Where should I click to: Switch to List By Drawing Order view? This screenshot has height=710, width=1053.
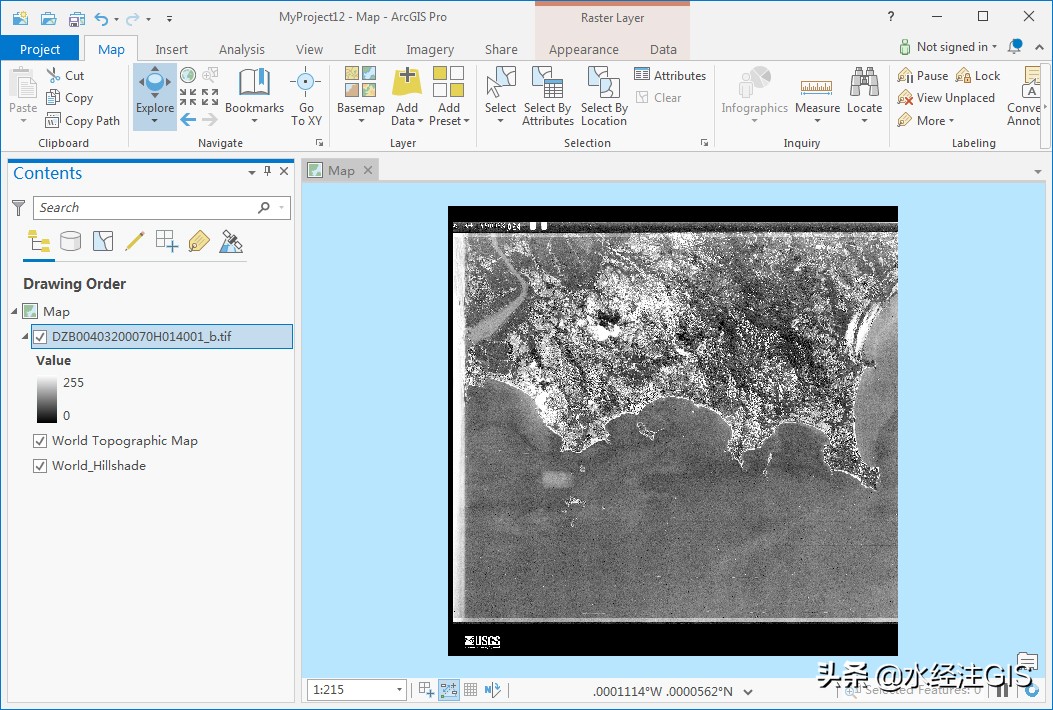click(x=38, y=240)
